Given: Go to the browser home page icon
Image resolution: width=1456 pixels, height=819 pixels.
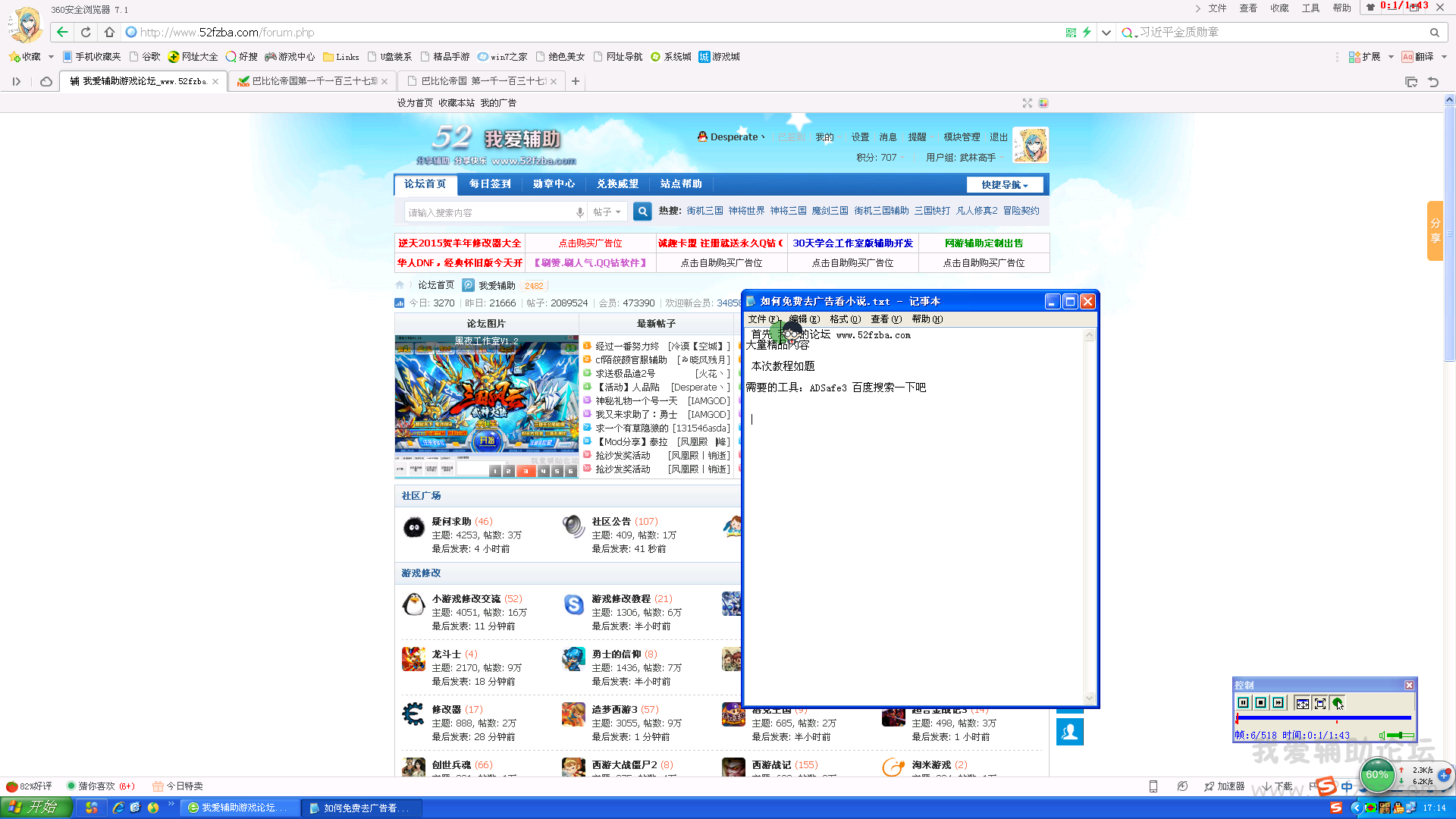Looking at the screenshot, I should 109,32.
